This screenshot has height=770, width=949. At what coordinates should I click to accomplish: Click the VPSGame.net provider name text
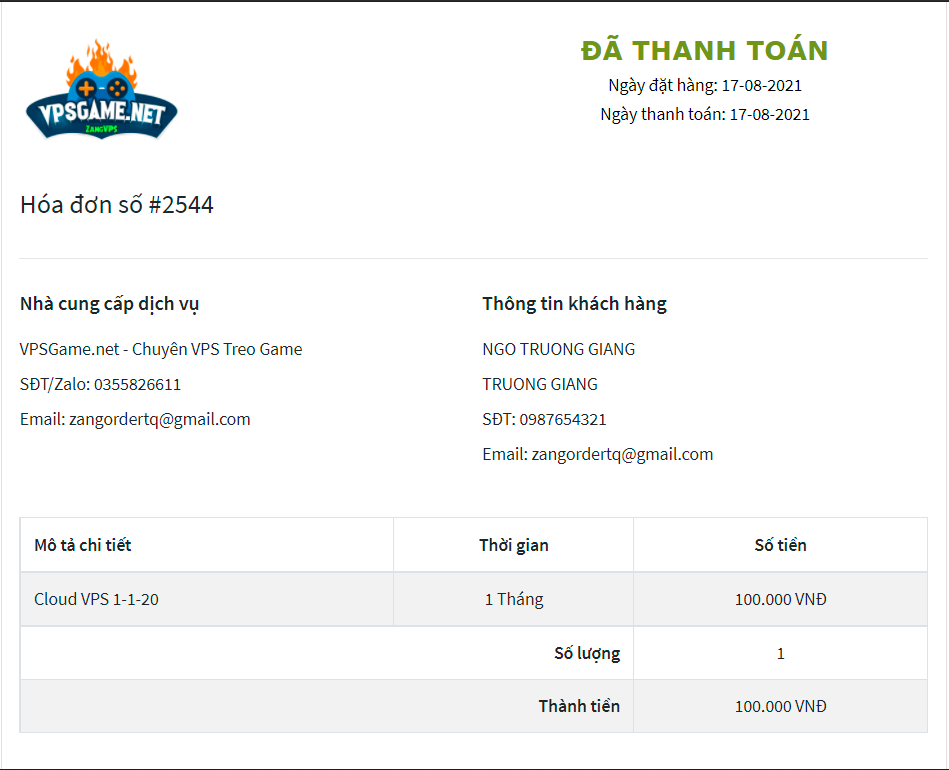click(x=161, y=349)
